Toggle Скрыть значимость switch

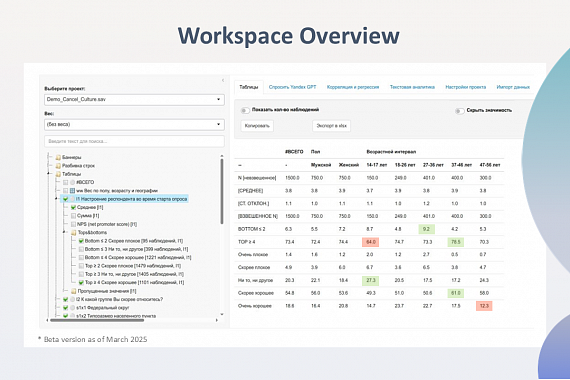point(459,111)
